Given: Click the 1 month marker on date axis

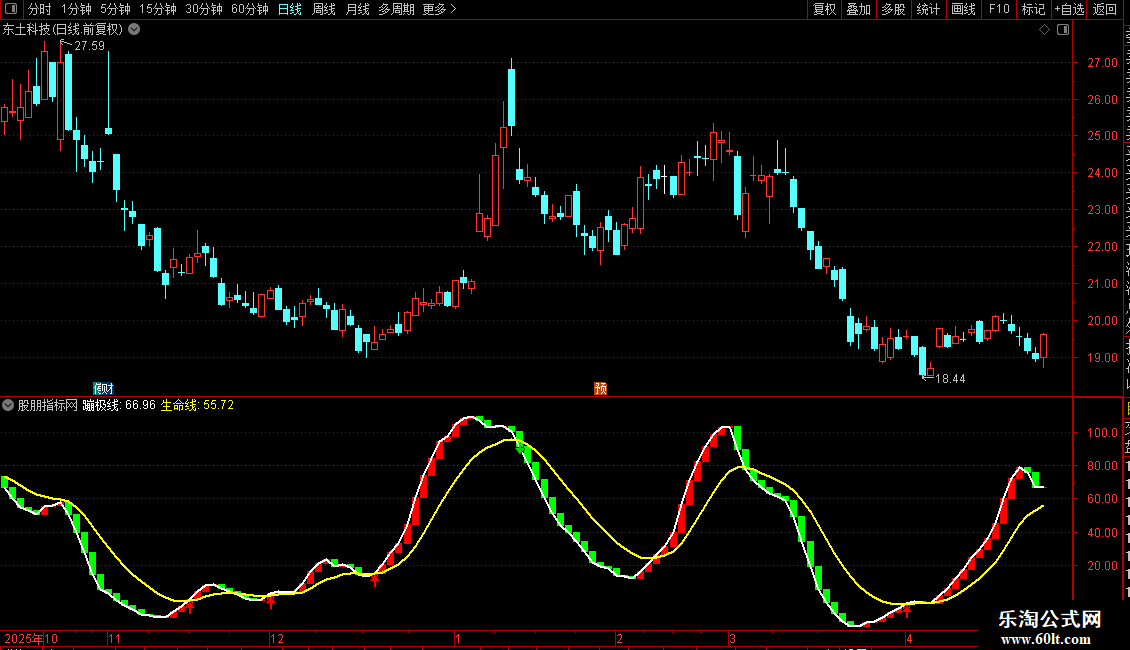Looking at the screenshot, I should click(x=458, y=638).
